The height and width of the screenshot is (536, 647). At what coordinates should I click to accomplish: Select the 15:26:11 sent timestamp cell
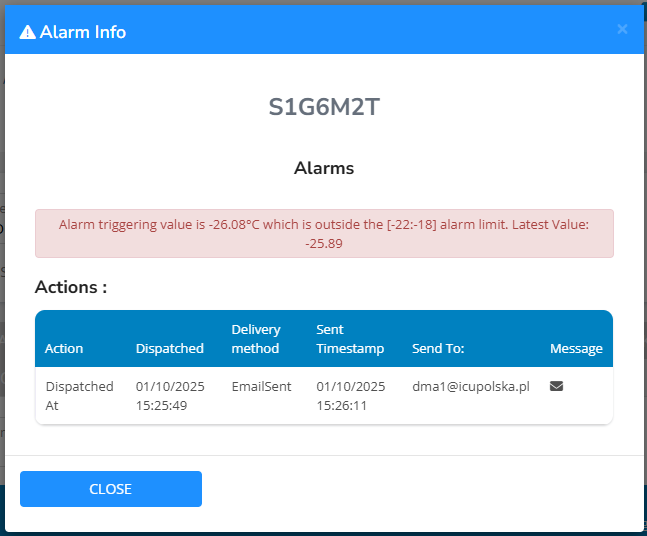click(x=350, y=396)
